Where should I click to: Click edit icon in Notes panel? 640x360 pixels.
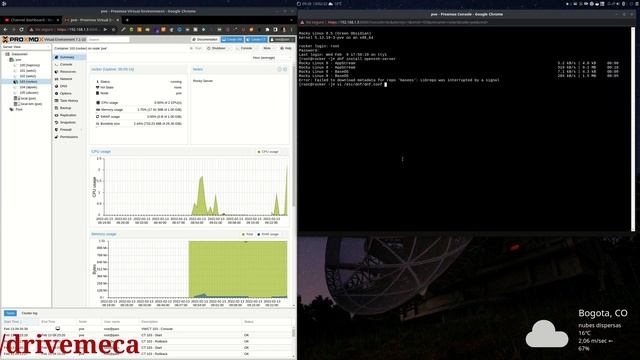(x=280, y=69)
